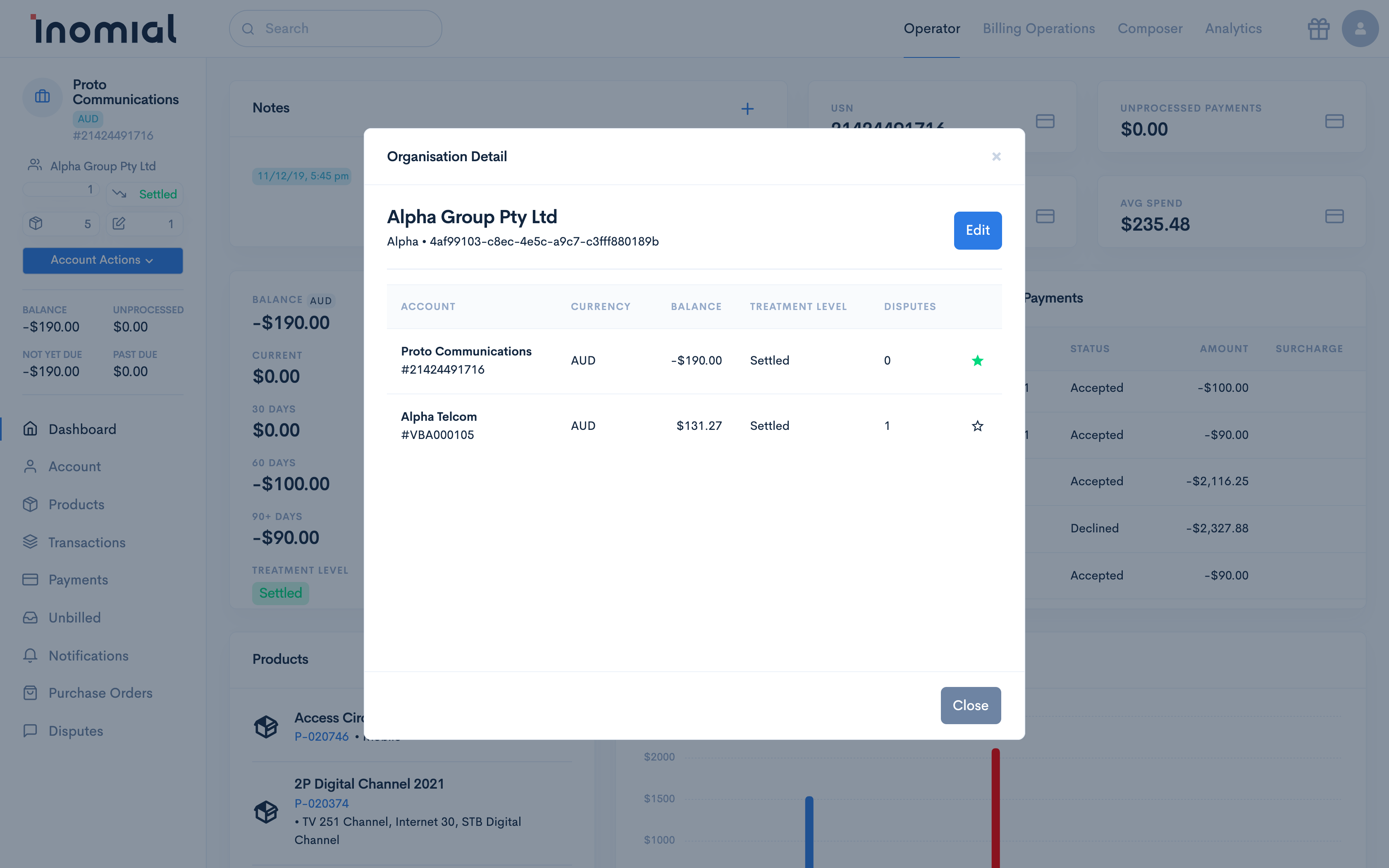Click the AUD currency badge under Proto Communications

coord(88,119)
